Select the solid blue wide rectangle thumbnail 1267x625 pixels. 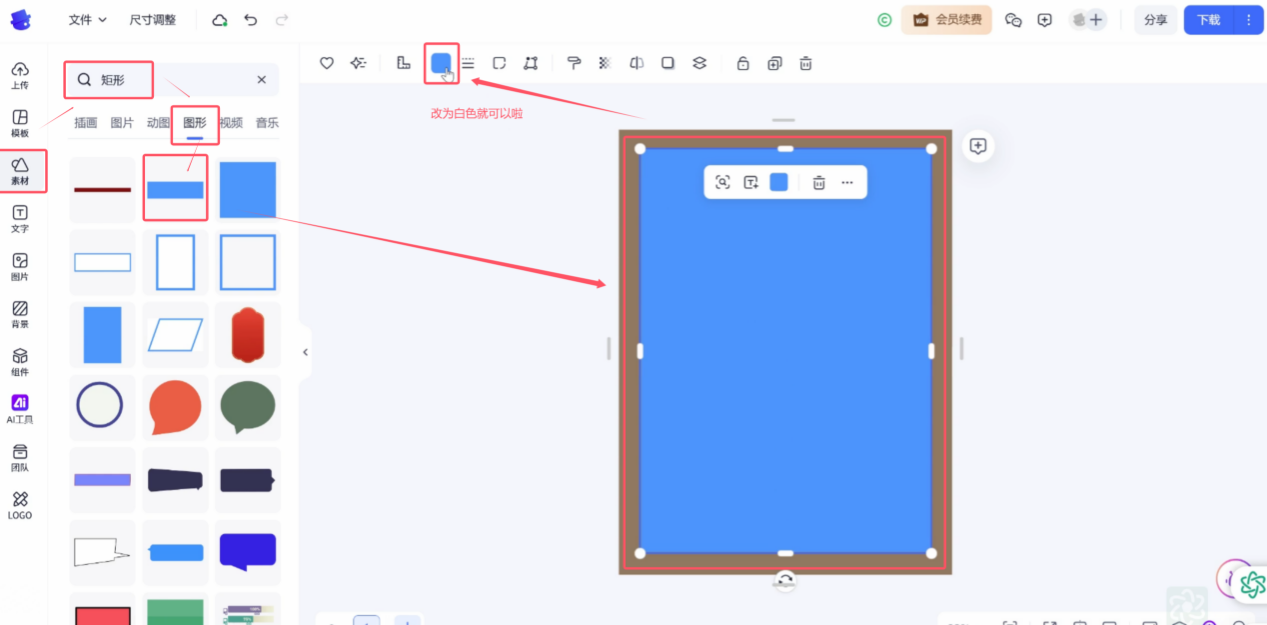pyautogui.click(x=175, y=190)
